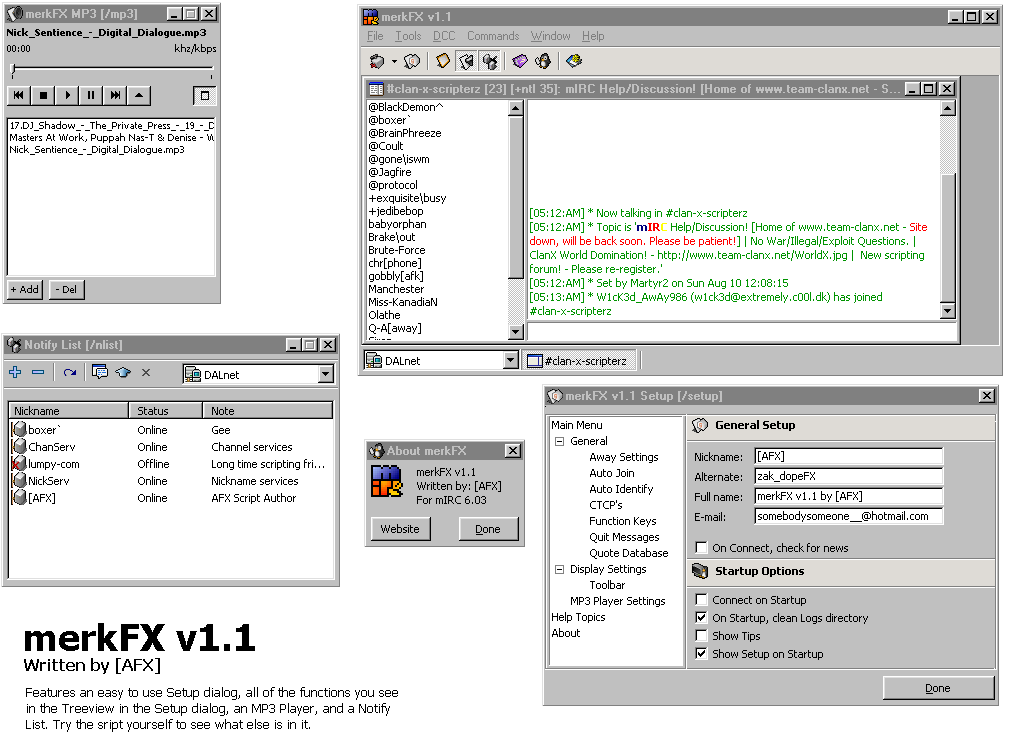This screenshot has width=1024, height=736.
Task: Click Done in the Setup dialog
Action: (x=938, y=688)
